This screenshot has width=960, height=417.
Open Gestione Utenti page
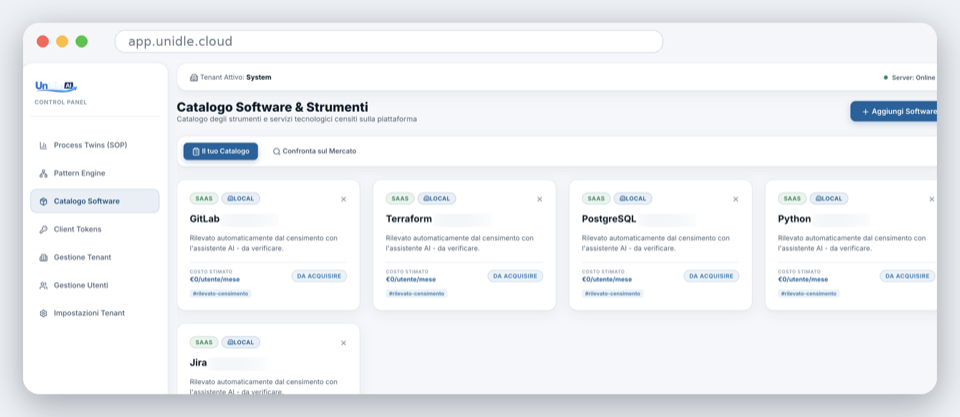[x=95, y=285]
